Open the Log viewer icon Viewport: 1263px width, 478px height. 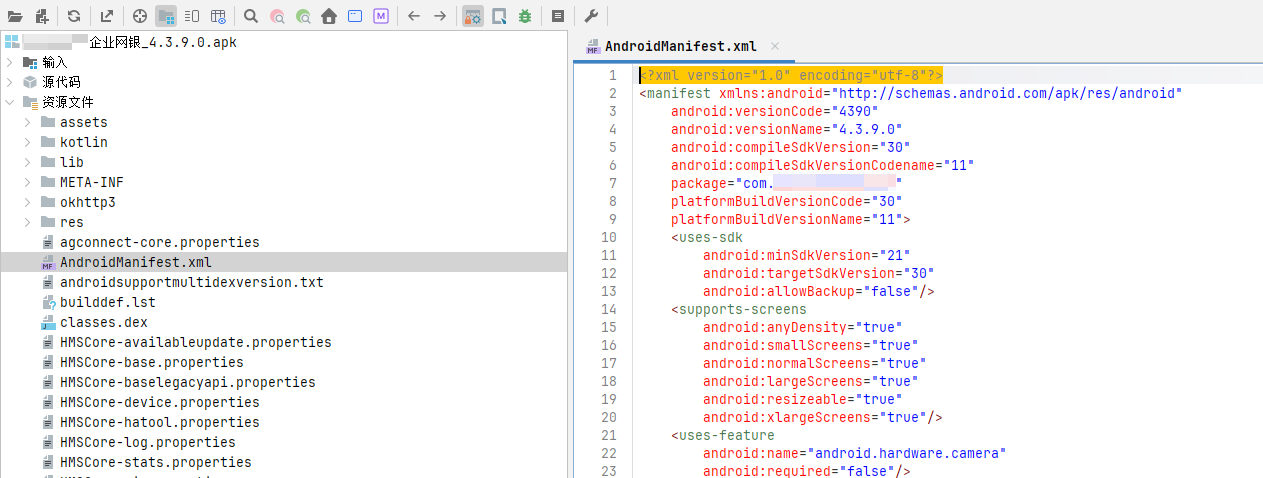[558, 16]
